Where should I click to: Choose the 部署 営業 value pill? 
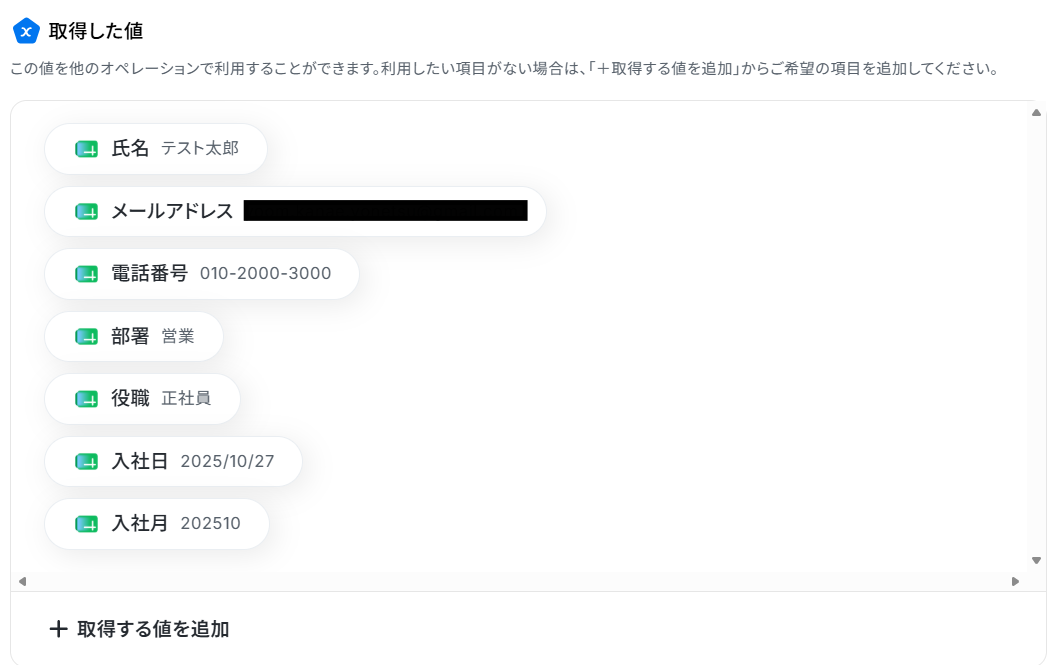coord(134,337)
